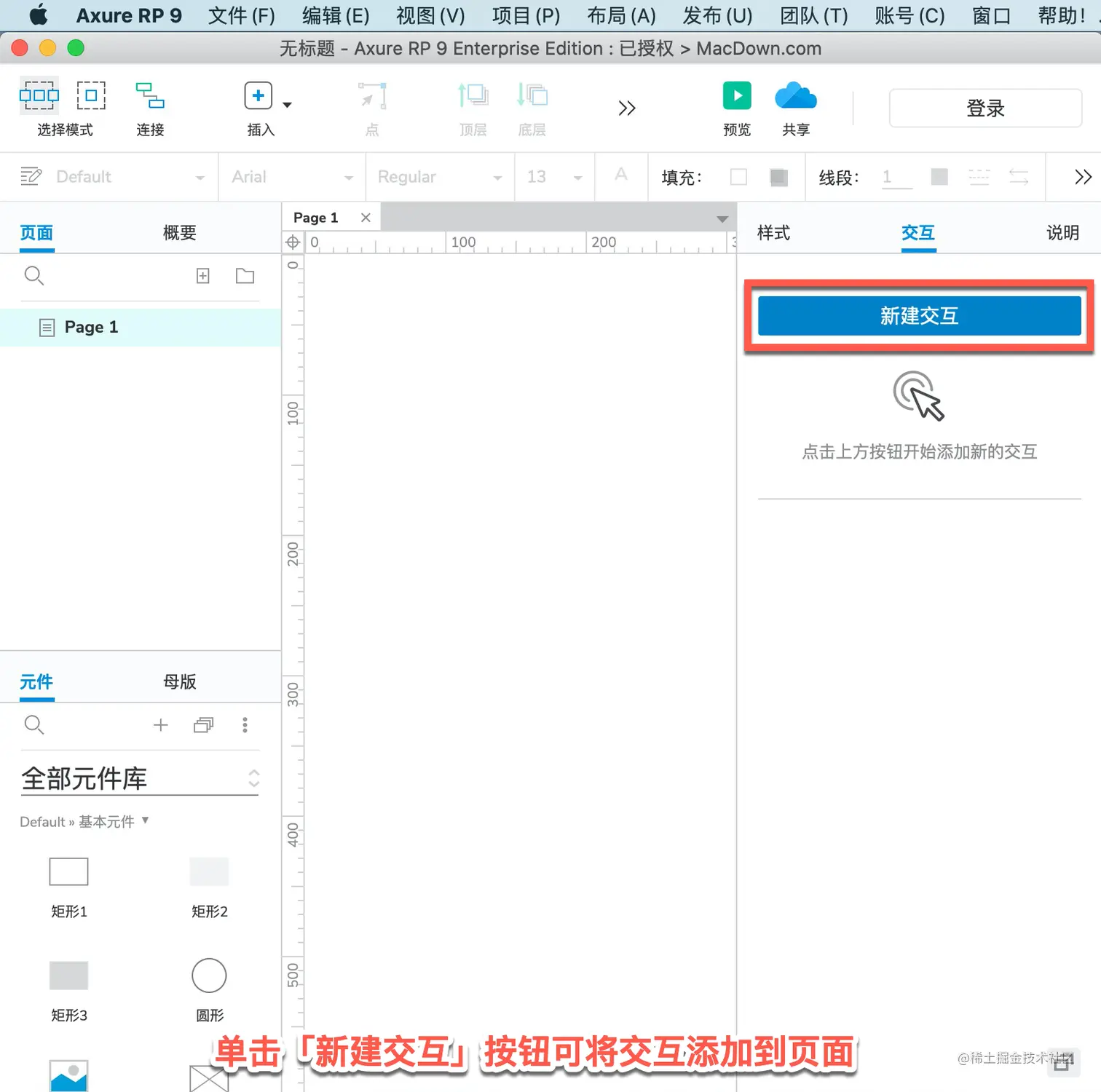Open the font size 13 dropdown
1101x1092 pixels.
point(577,178)
